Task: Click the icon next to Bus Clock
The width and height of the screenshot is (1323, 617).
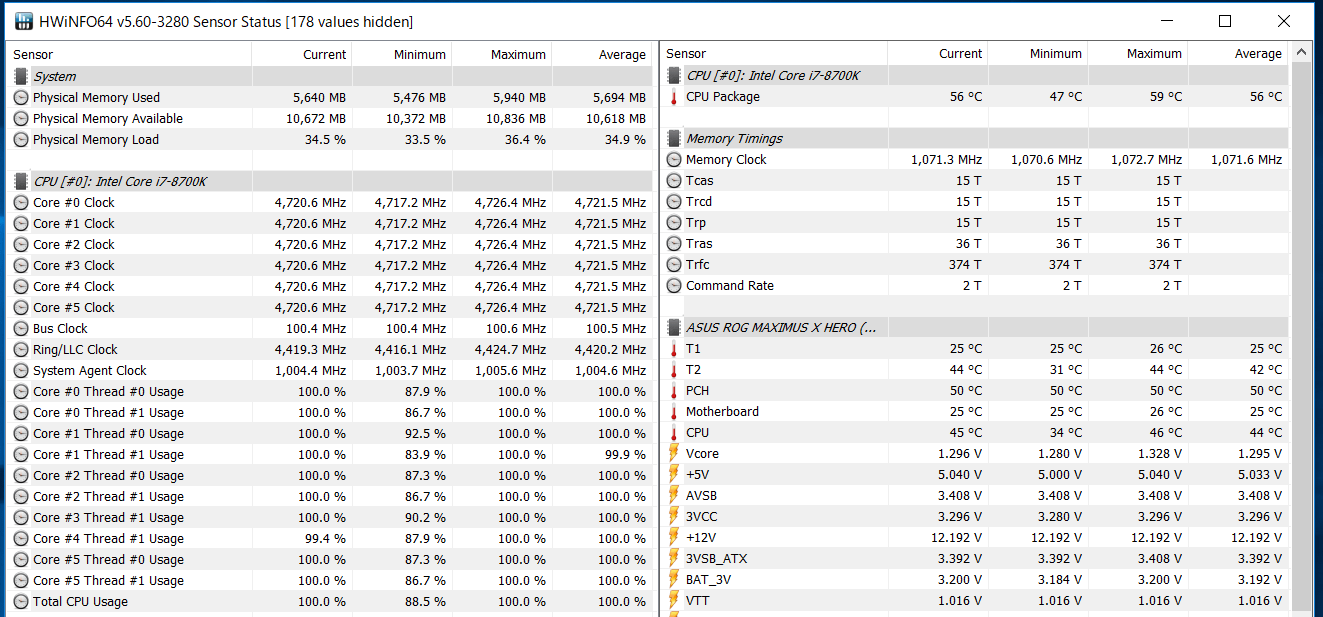Action: 21,328
